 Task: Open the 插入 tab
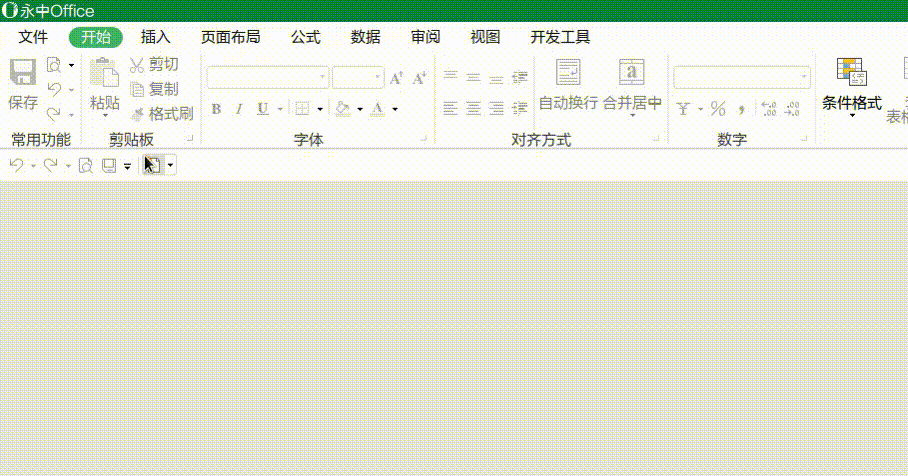tap(155, 37)
